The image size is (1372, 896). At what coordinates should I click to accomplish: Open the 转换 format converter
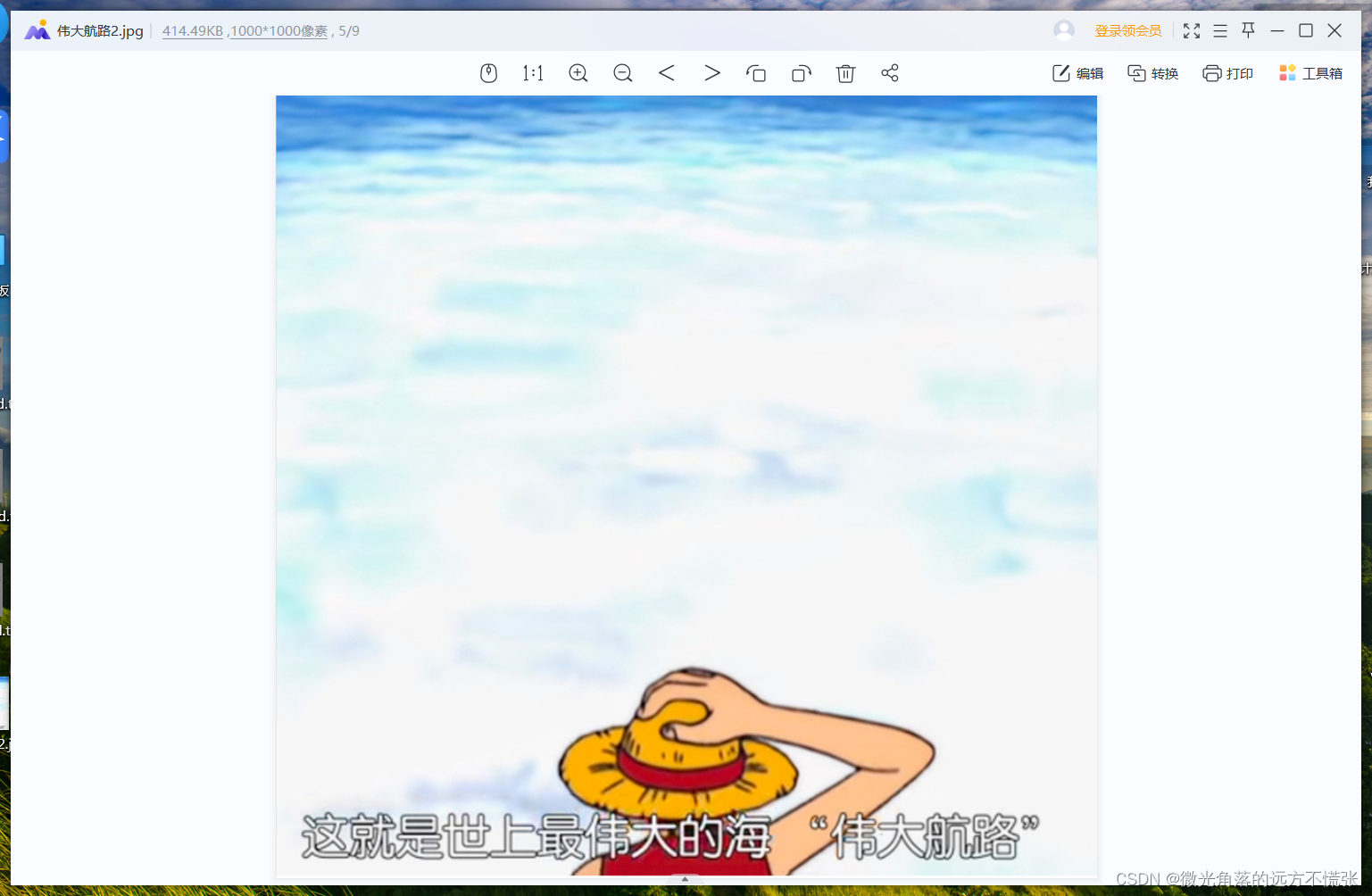(1152, 73)
